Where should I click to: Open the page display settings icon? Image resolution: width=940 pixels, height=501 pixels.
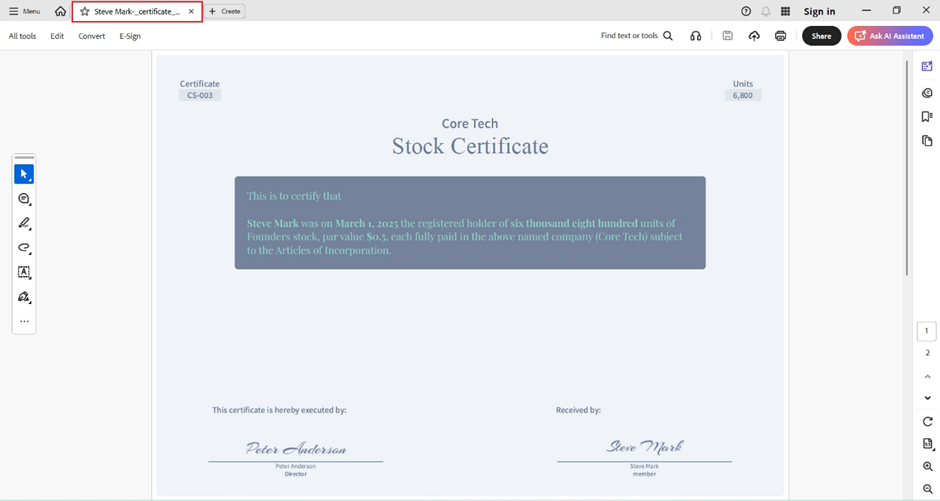click(927, 444)
